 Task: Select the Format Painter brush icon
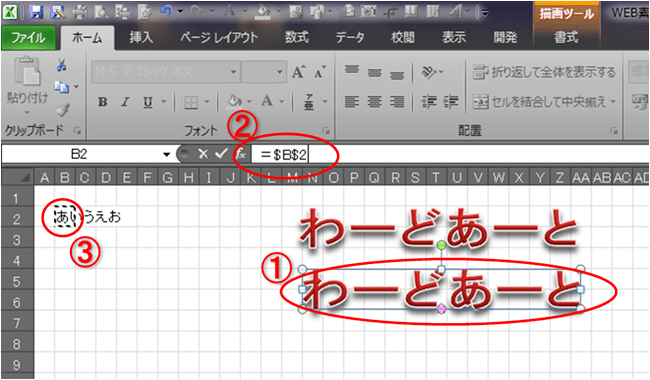point(62,110)
